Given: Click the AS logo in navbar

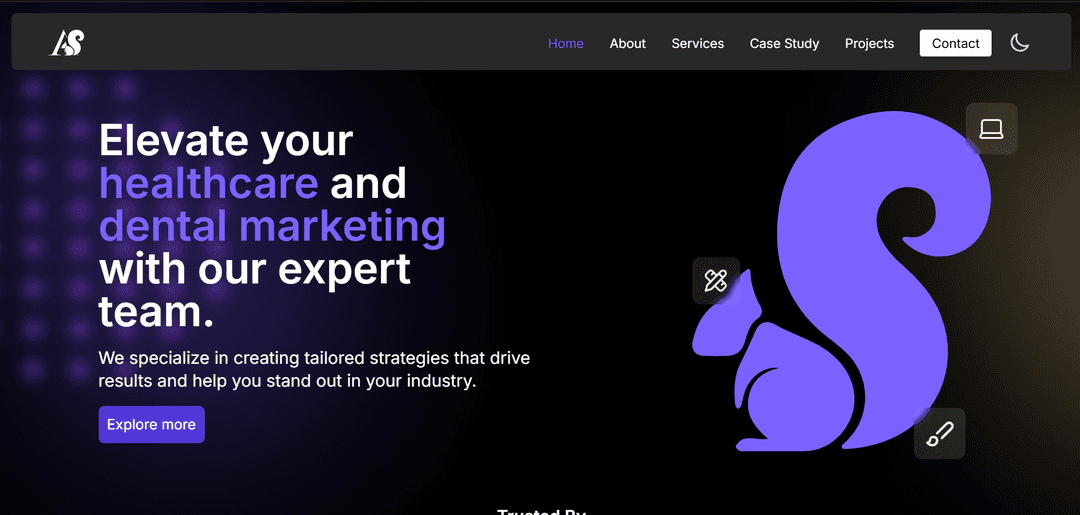Looking at the screenshot, I should [x=67, y=43].
